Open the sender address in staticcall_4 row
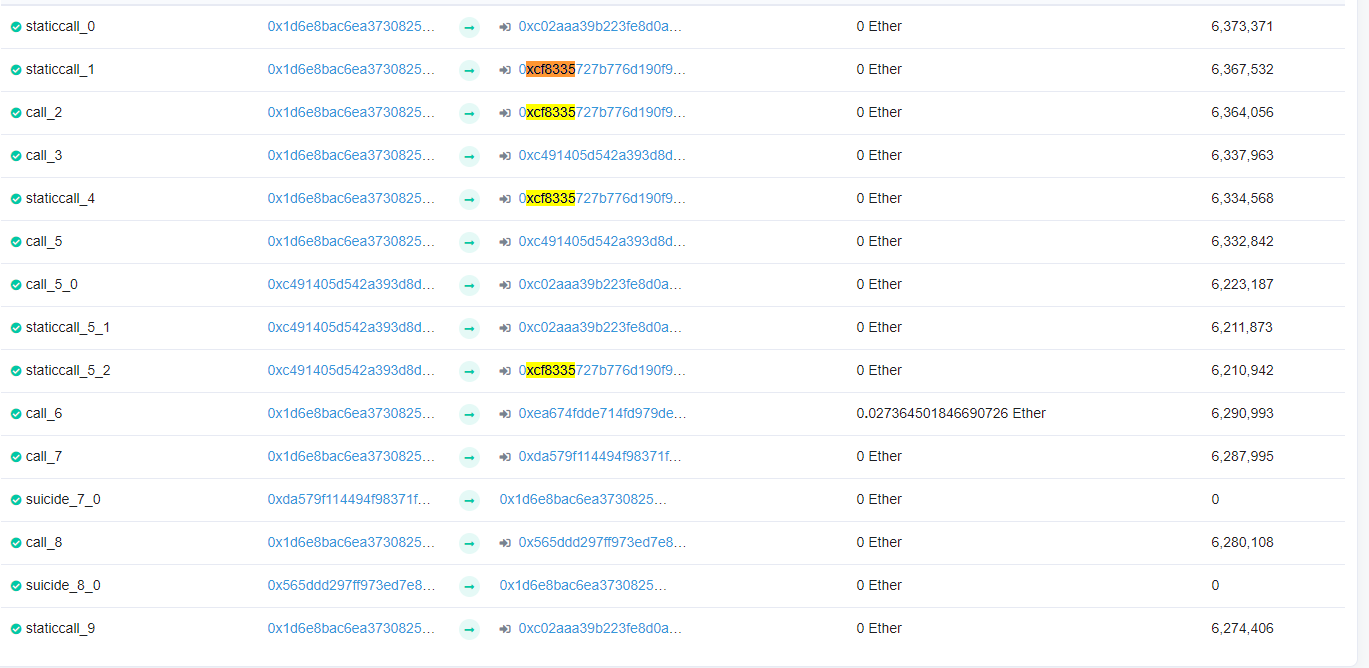The width and height of the screenshot is (1369, 668). click(x=351, y=199)
